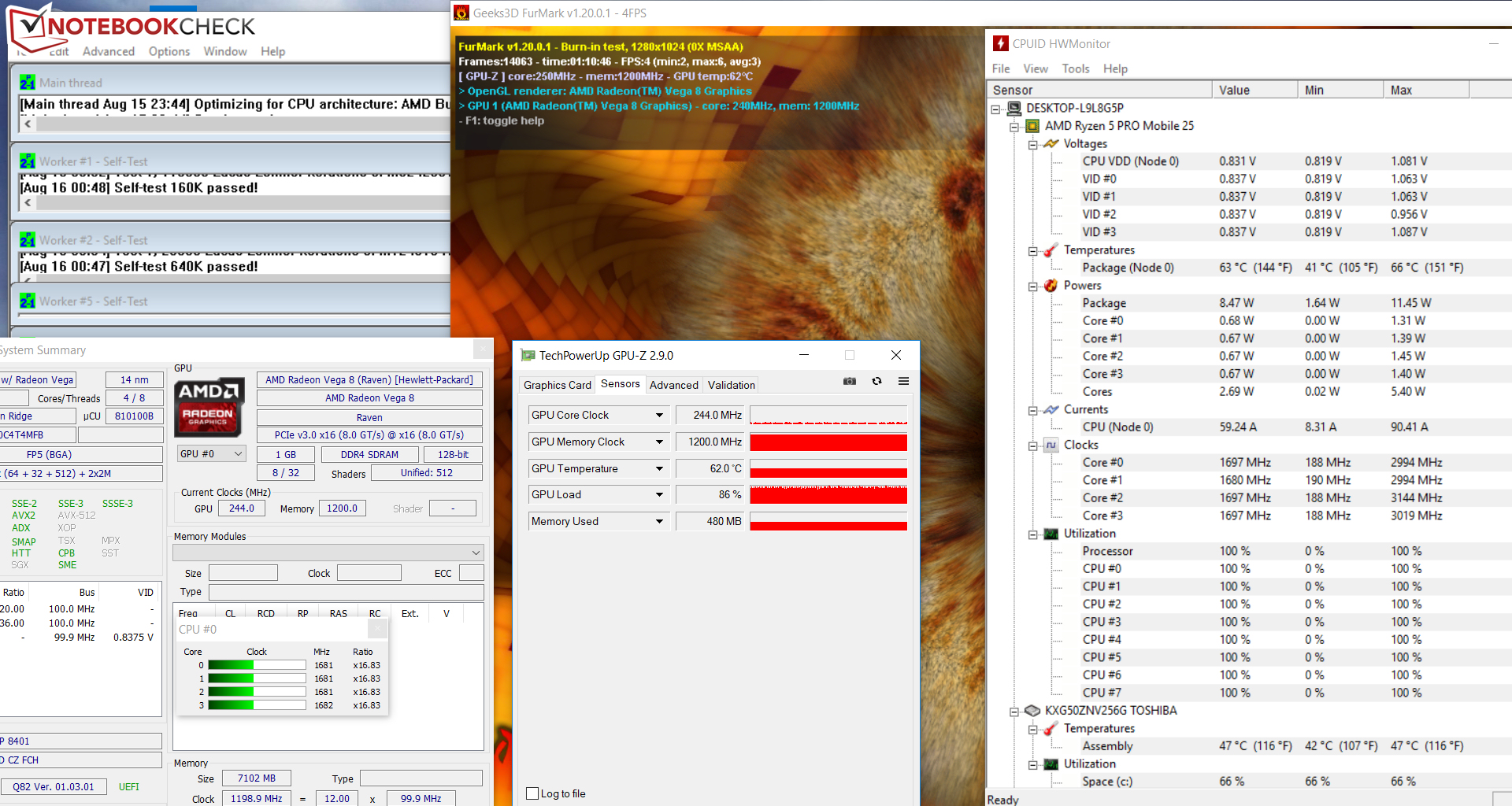The height and width of the screenshot is (806, 1512).
Task: Open the Advanced tab in GPU-Z
Action: point(673,385)
